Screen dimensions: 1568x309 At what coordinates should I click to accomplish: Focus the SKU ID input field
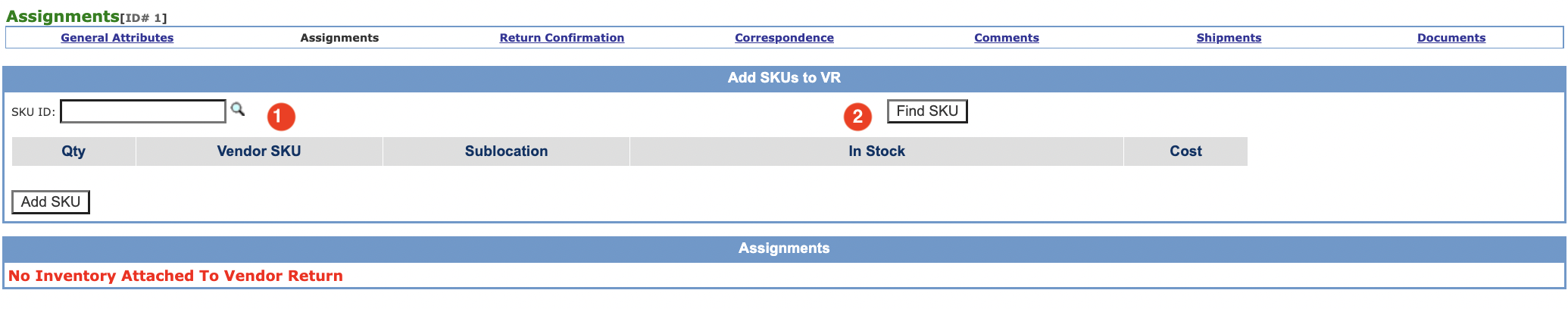[143, 111]
